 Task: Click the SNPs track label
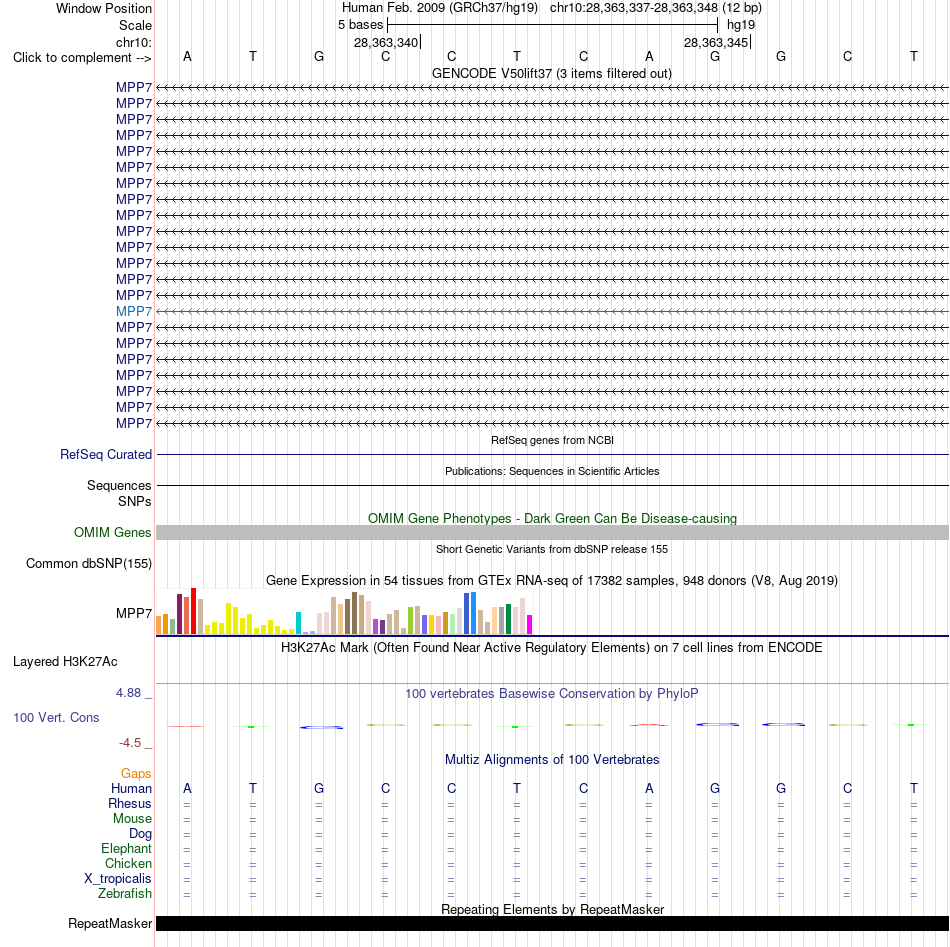click(135, 502)
